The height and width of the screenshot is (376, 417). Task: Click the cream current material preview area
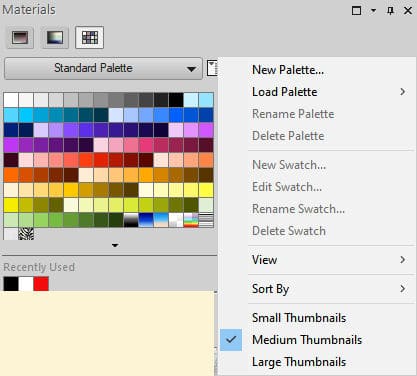click(x=107, y=333)
